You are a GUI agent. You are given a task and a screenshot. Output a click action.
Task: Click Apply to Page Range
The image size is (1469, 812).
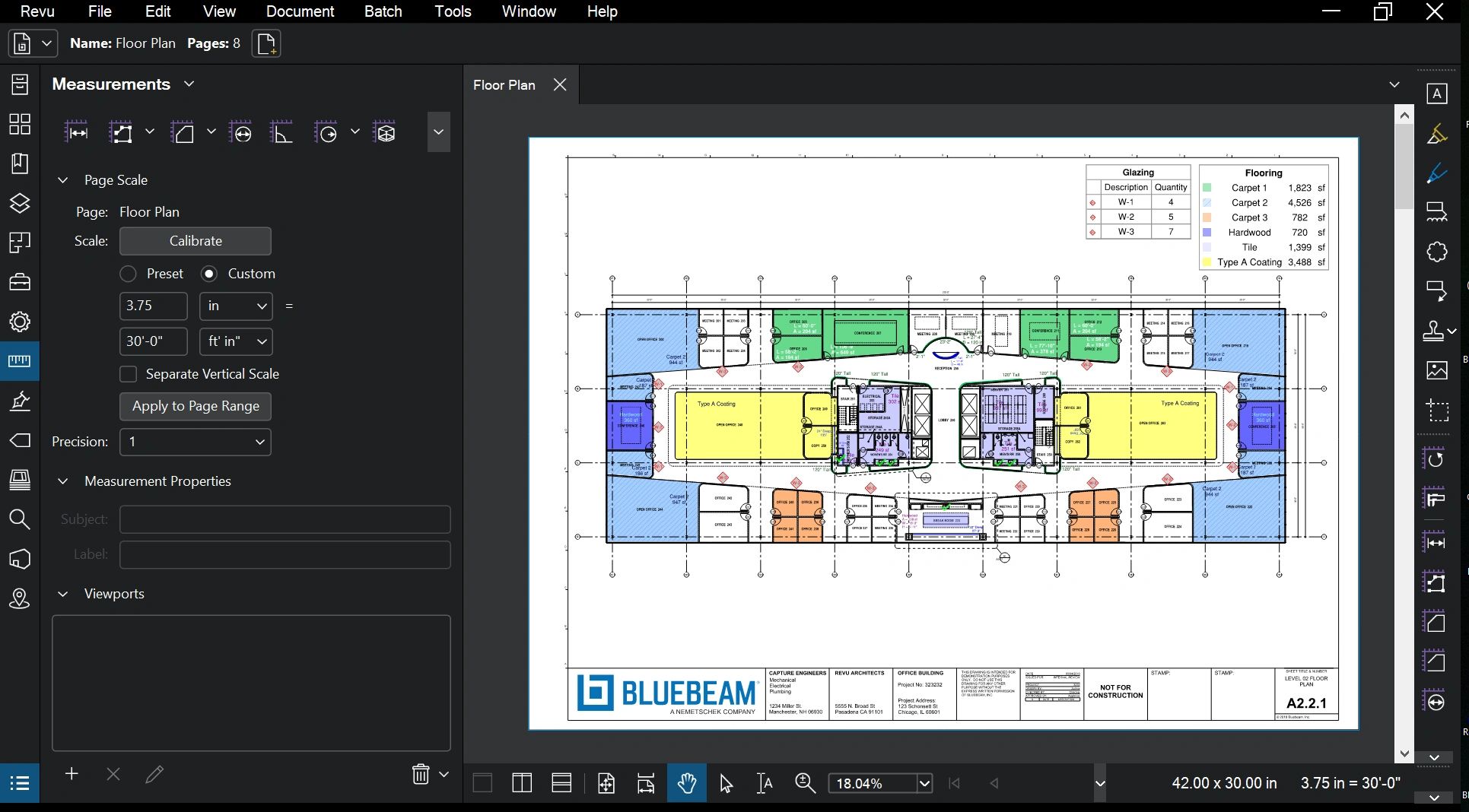(195, 406)
